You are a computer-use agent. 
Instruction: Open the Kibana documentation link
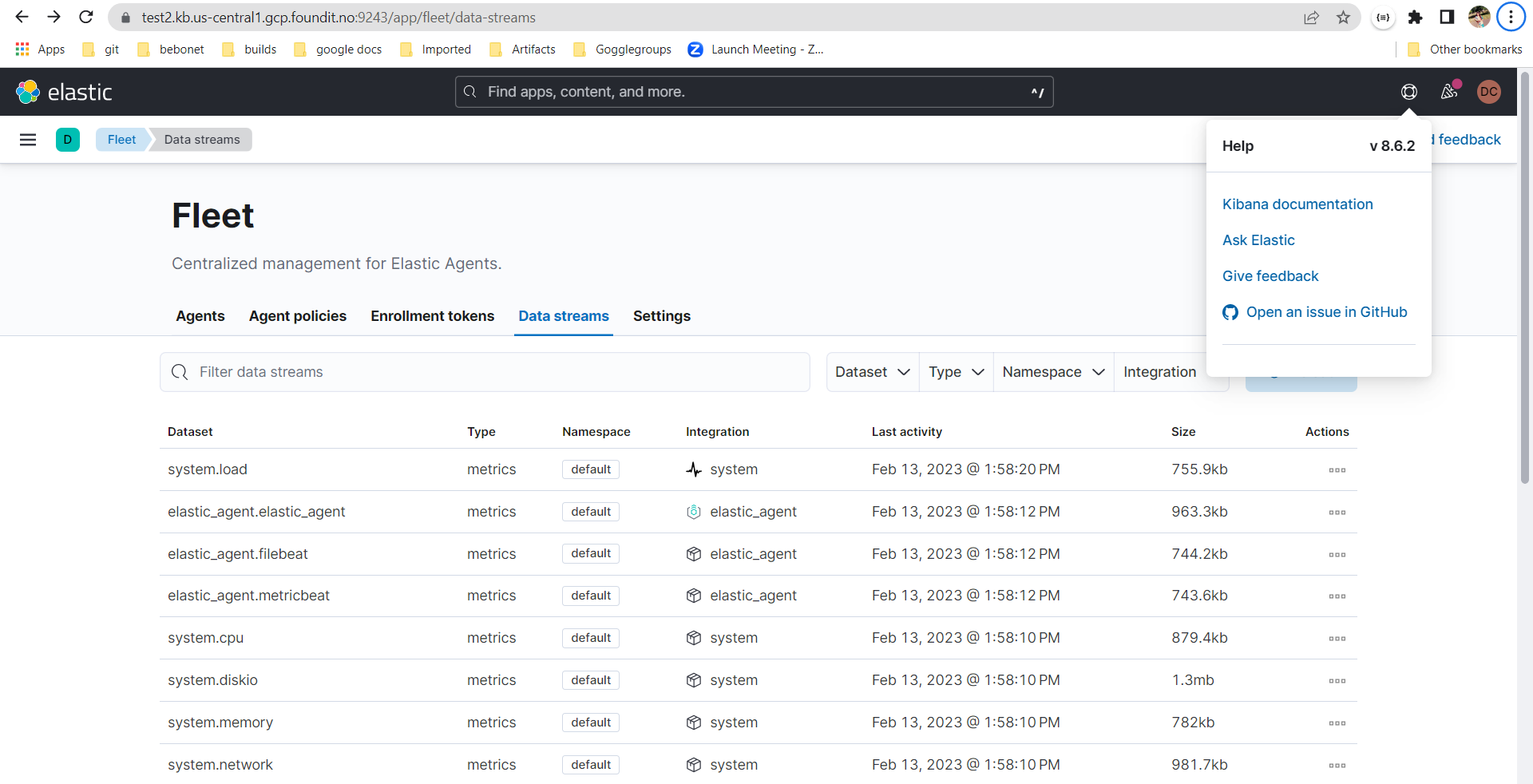pyautogui.click(x=1297, y=204)
